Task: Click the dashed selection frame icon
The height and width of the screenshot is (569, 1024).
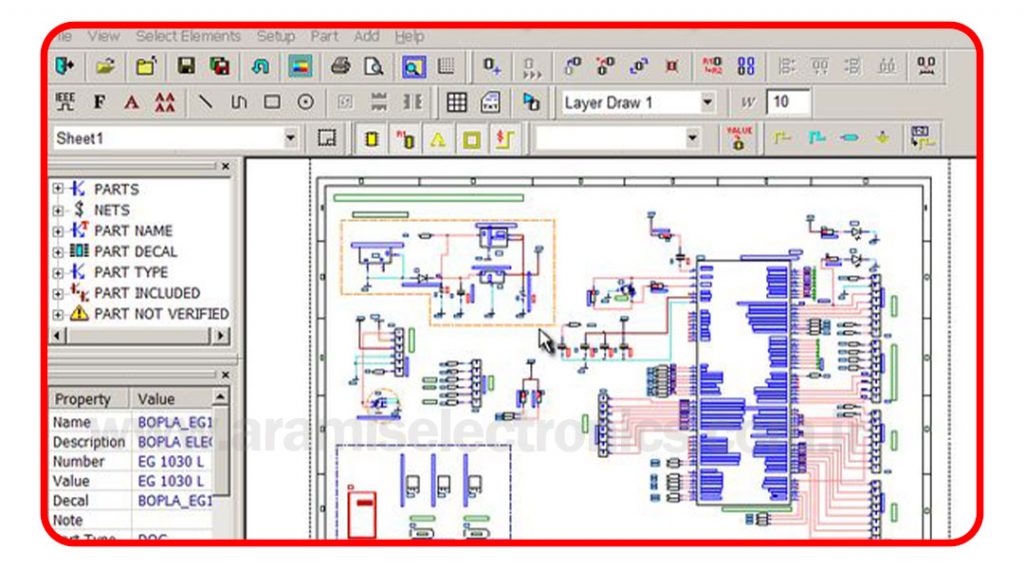Action: pos(327,138)
